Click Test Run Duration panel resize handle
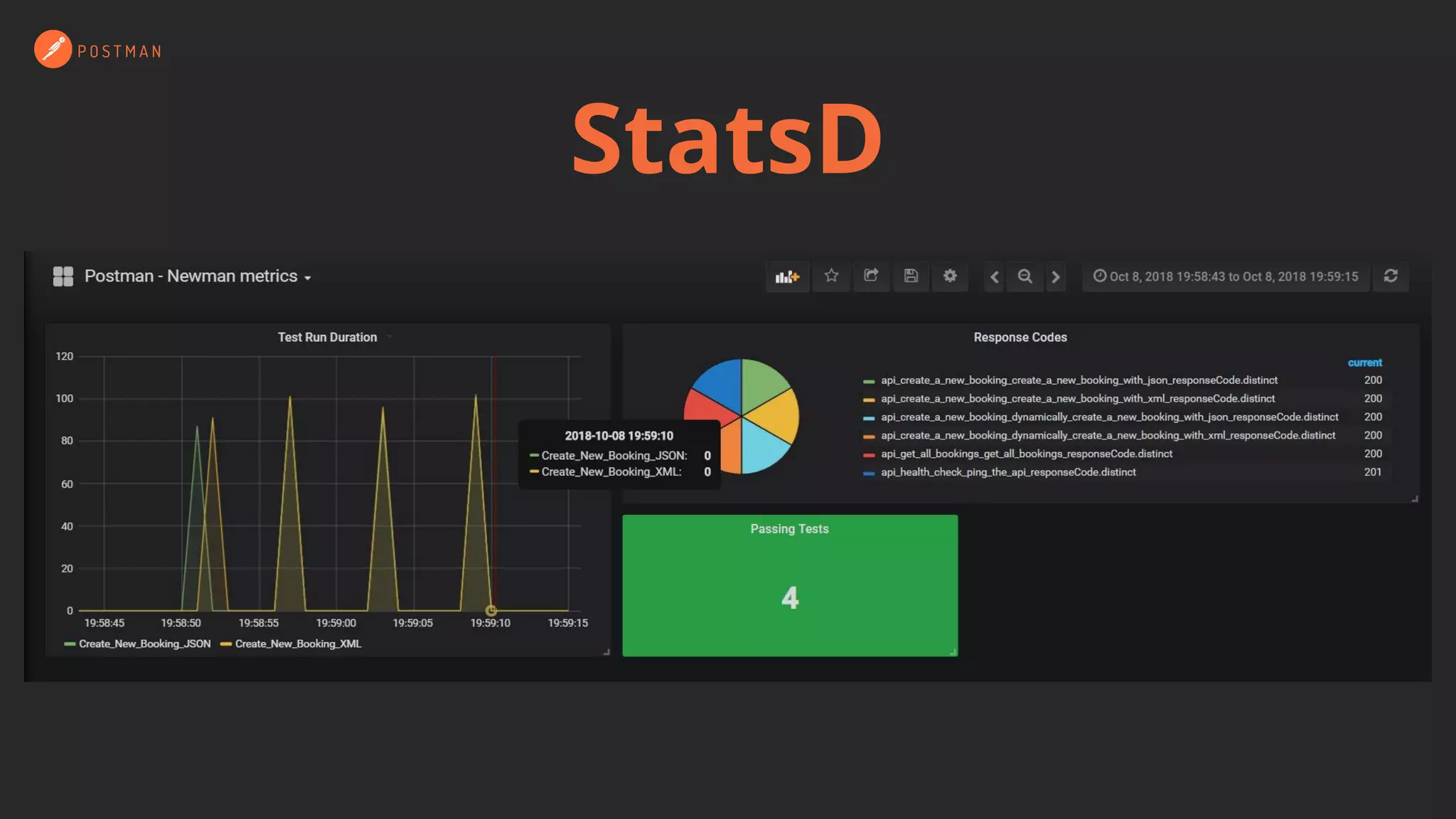This screenshot has height=819, width=1456. pos(606,652)
